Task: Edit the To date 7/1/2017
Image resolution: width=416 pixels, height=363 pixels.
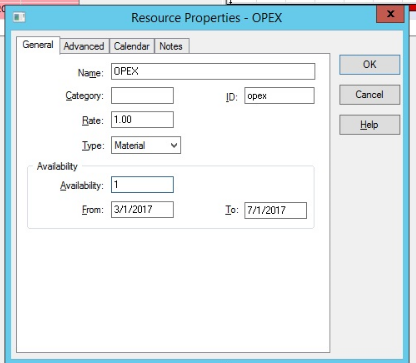Action: [275, 210]
